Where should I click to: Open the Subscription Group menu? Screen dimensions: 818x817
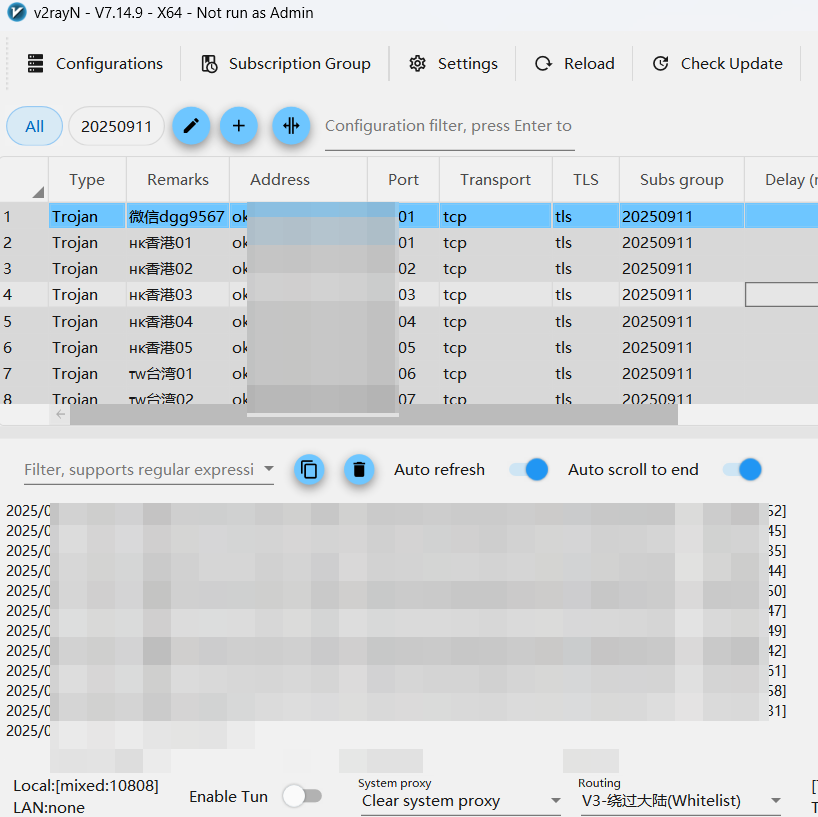tap(286, 64)
